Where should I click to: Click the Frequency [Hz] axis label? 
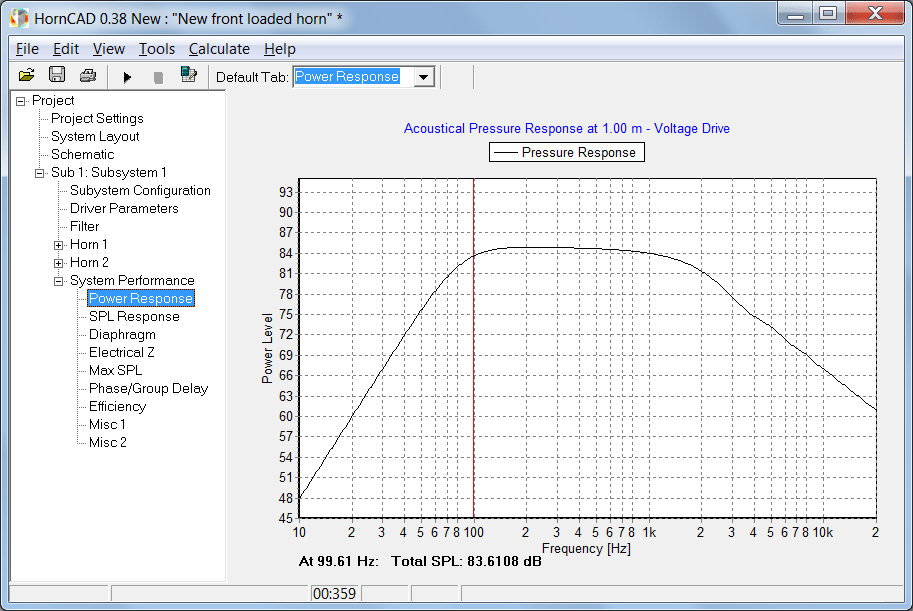click(x=586, y=549)
